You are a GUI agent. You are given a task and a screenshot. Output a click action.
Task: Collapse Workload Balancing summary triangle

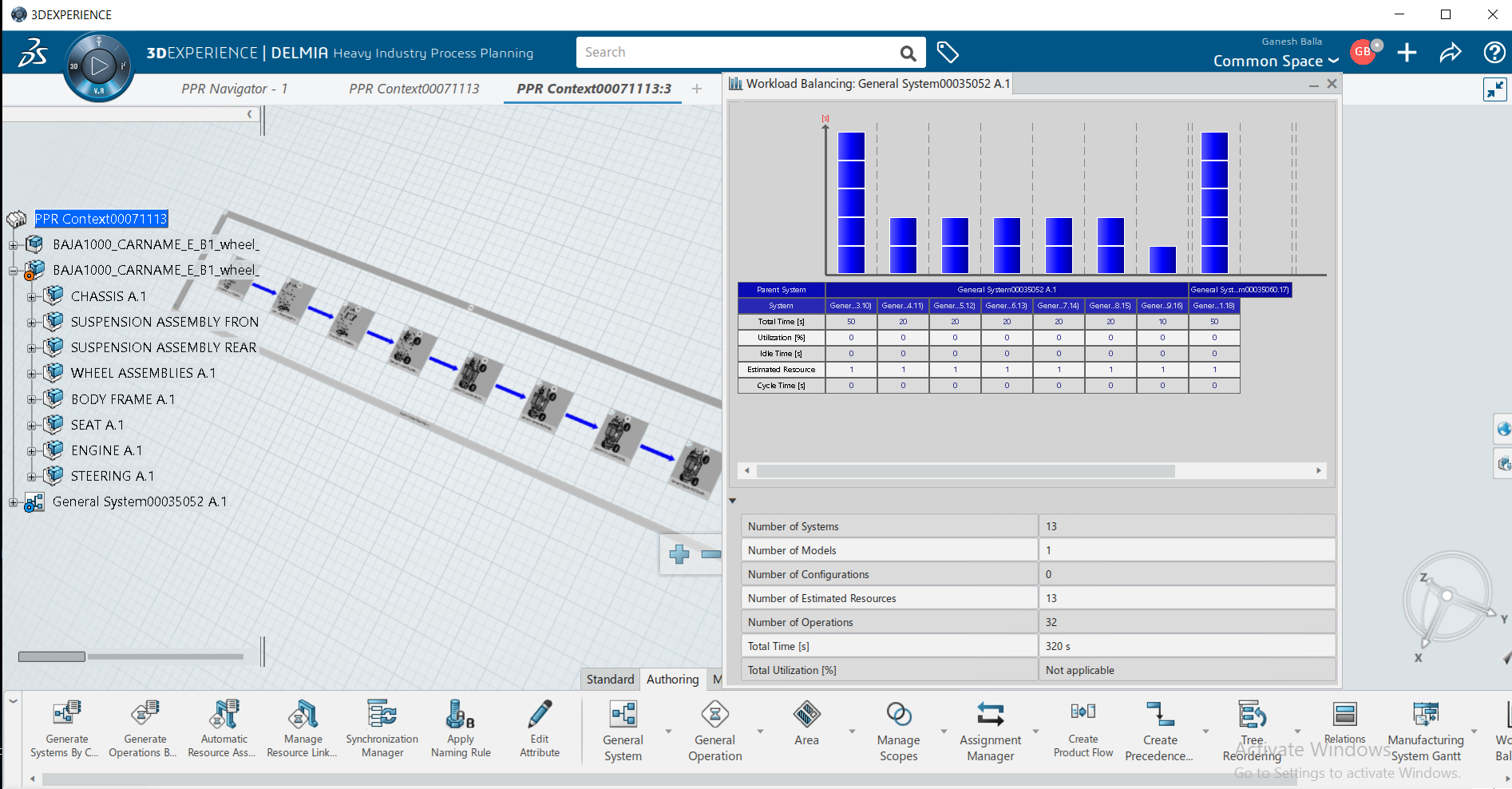click(733, 501)
